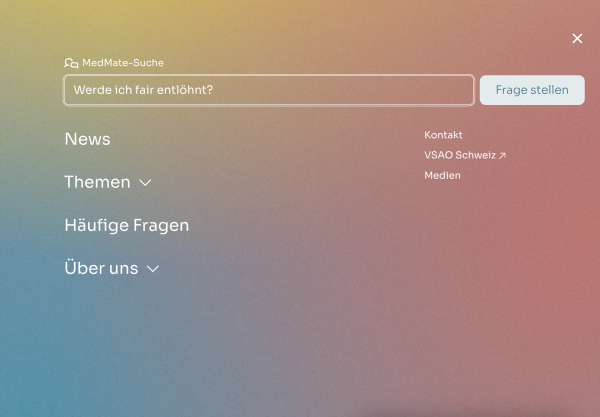
Task: Click the MedMate-Suche chat bubble icon
Action: [x=71, y=63]
